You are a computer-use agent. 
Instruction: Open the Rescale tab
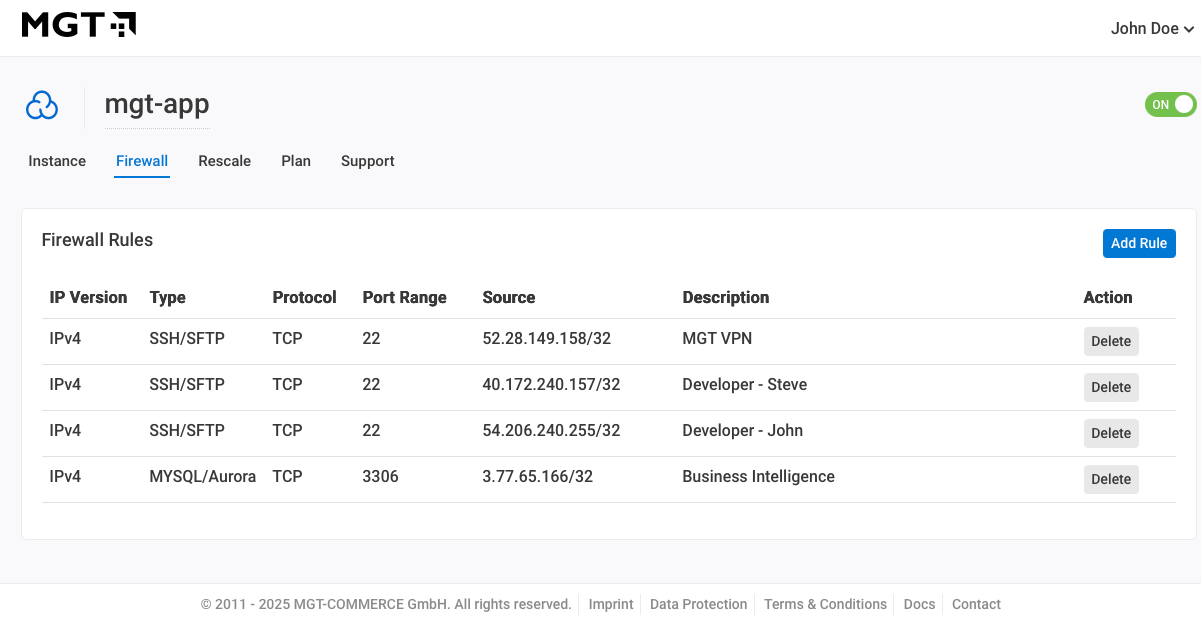pyautogui.click(x=225, y=161)
